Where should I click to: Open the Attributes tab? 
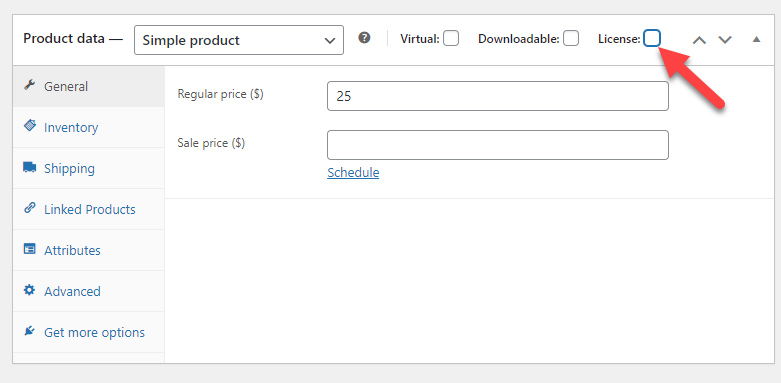89,250
